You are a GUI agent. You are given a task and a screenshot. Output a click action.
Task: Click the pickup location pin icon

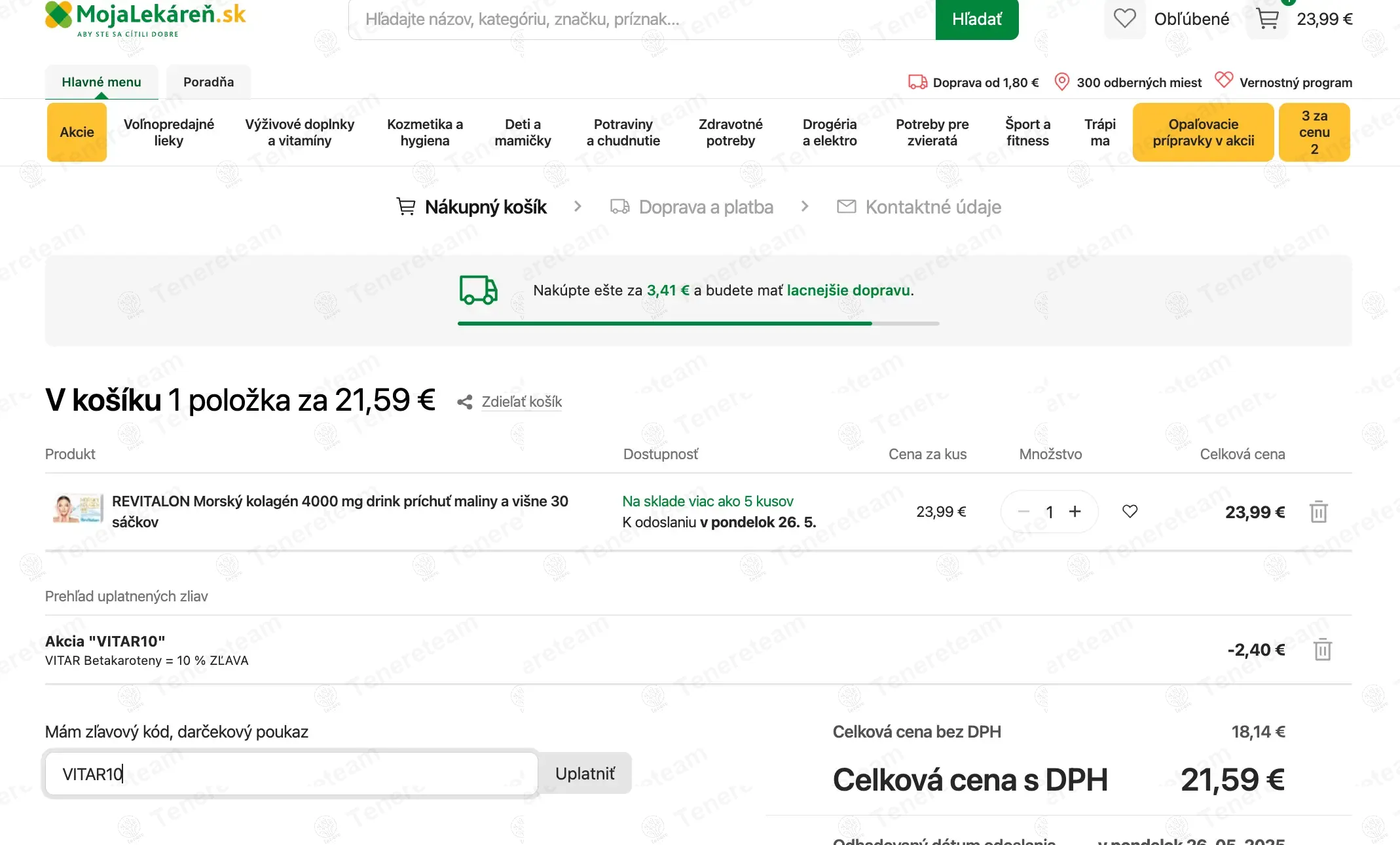[1061, 82]
